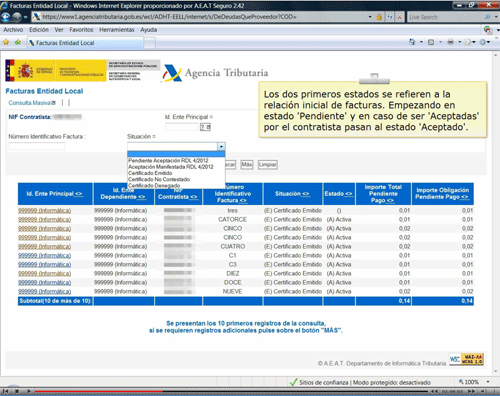This screenshot has width=500, height=396.
Task: Click the Live Search box
Action: pyautogui.click(x=445, y=17)
